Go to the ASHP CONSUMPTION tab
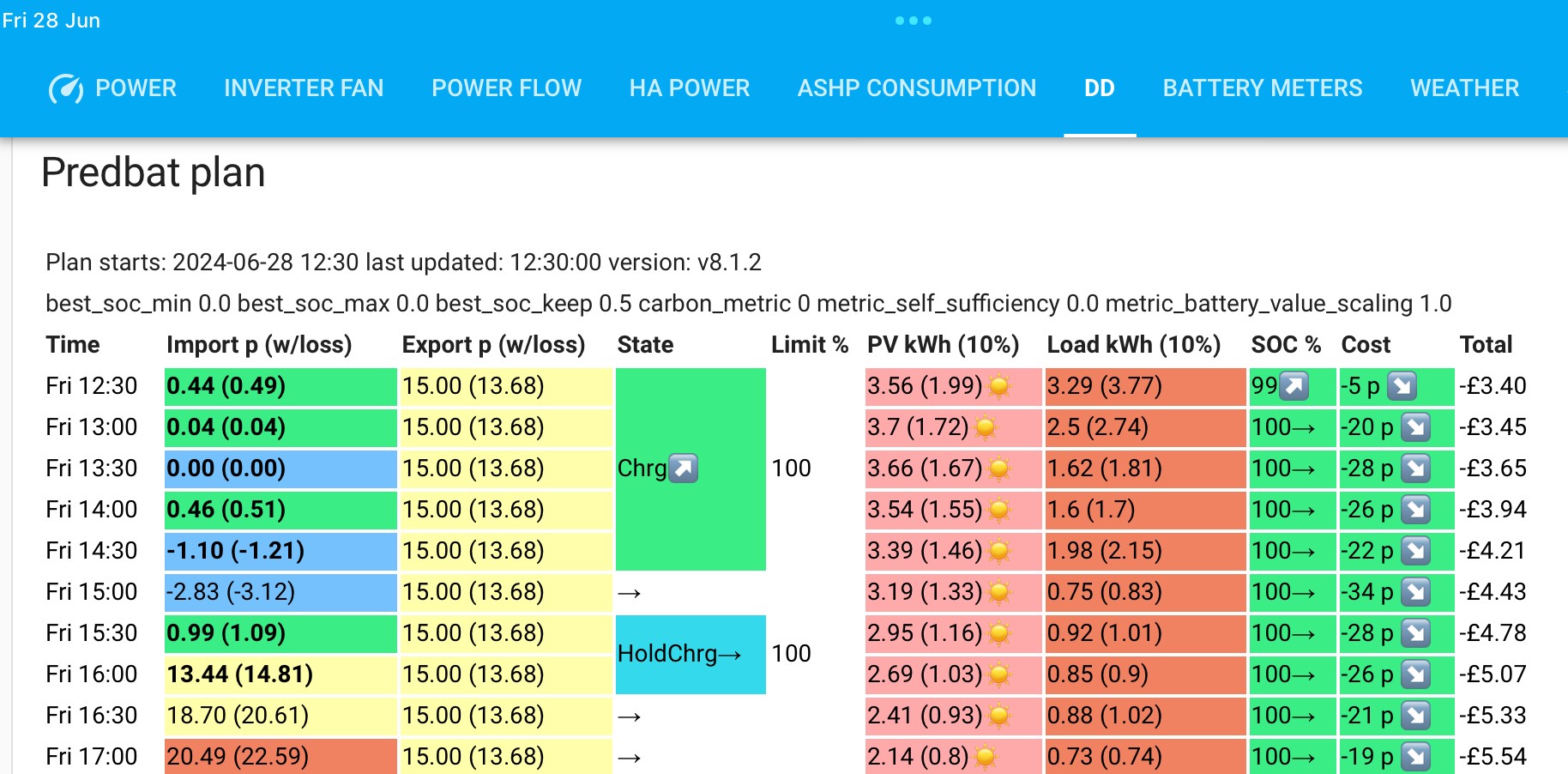This screenshot has width=1568, height=774. point(917,88)
